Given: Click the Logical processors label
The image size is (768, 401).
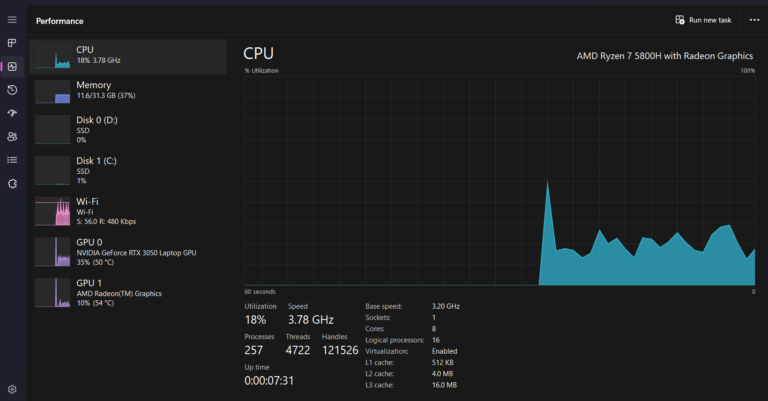Looking at the screenshot, I should pyautogui.click(x=395, y=340).
